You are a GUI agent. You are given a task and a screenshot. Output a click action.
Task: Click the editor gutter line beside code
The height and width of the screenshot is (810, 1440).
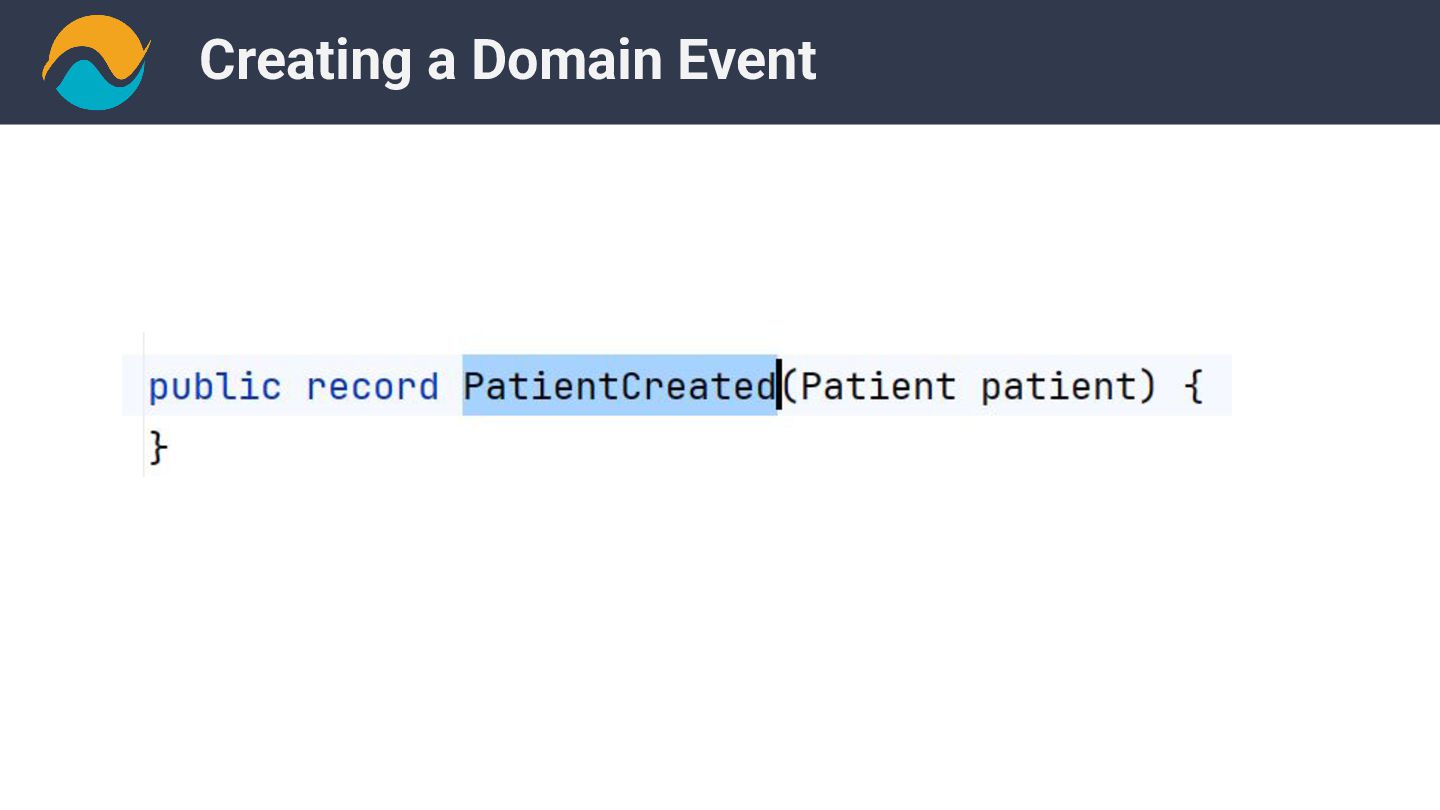144,404
